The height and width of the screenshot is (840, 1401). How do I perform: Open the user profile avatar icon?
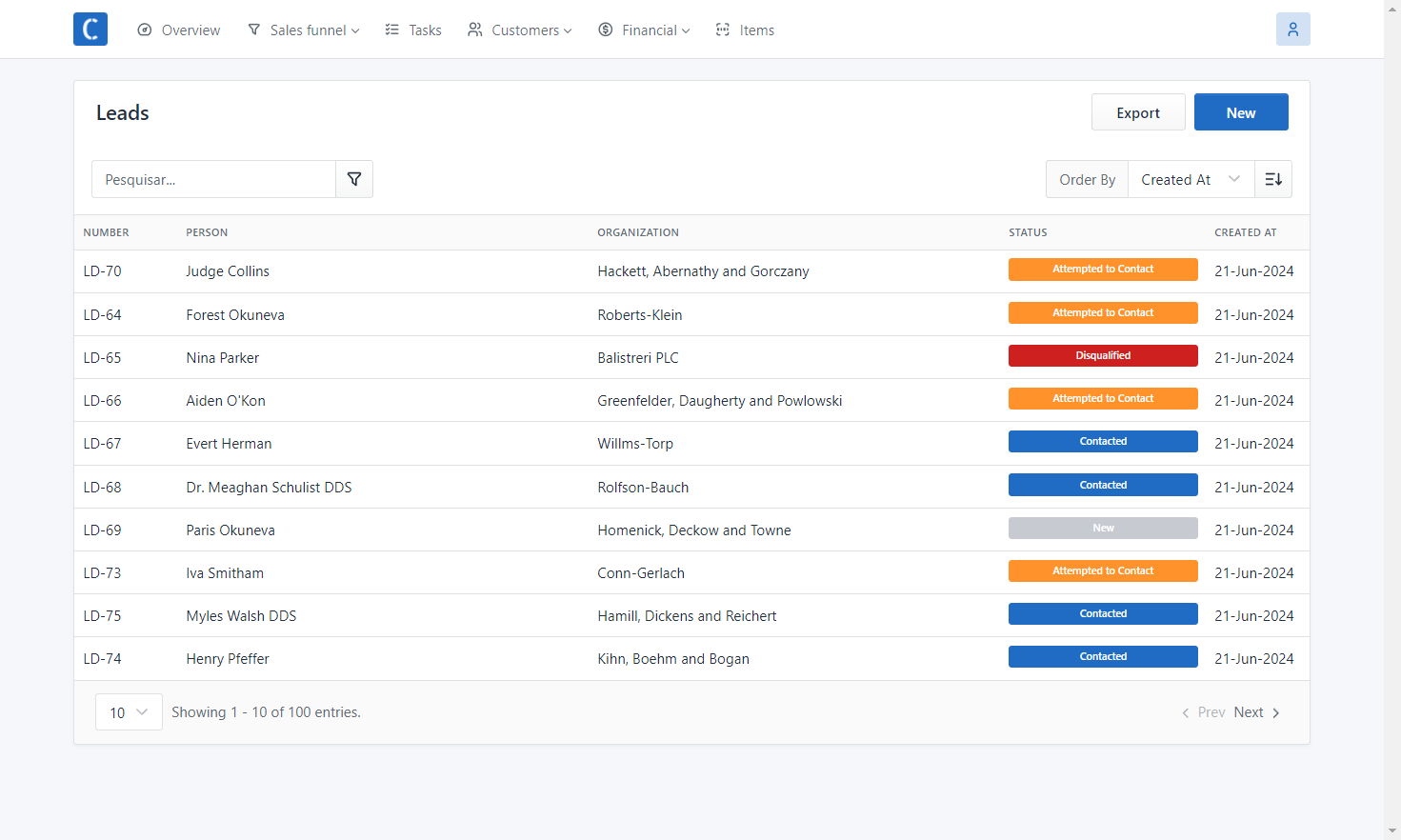tap(1293, 30)
